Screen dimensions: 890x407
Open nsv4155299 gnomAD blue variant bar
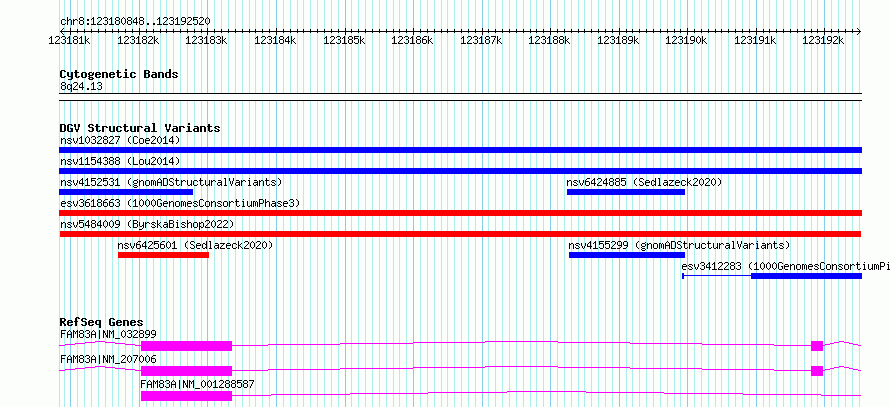pos(627,255)
